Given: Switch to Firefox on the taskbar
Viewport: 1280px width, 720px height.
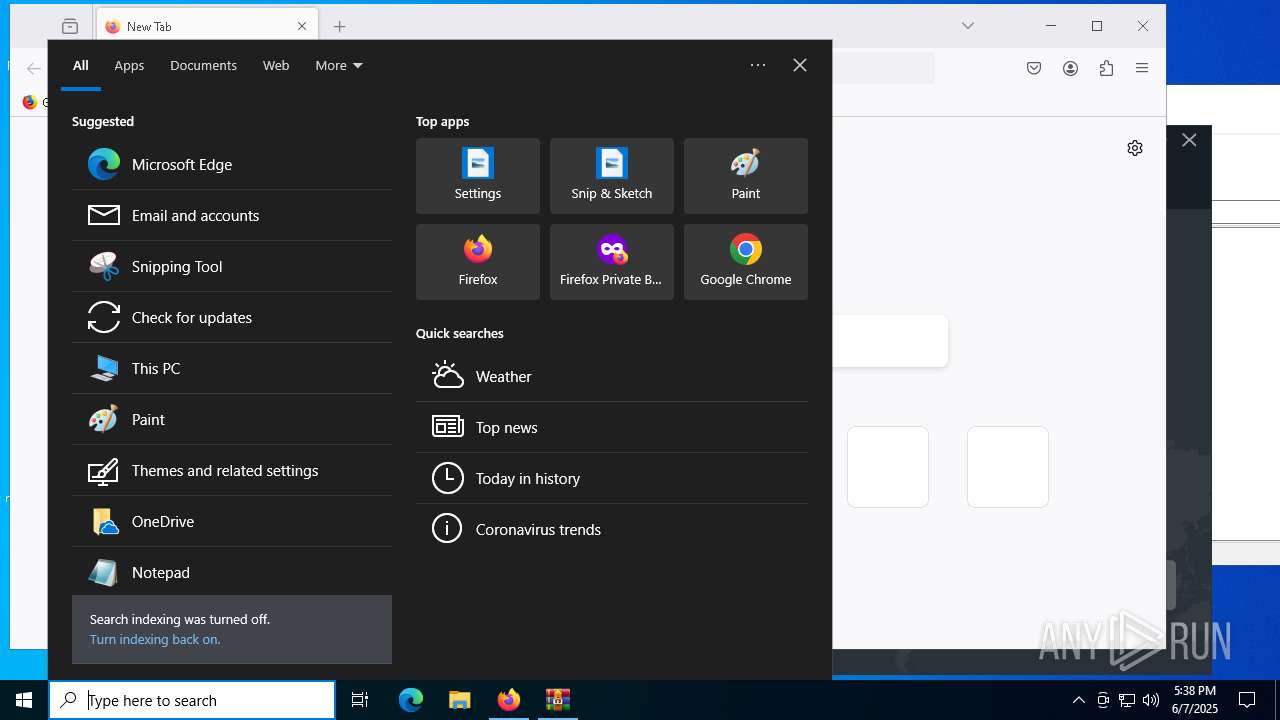Looking at the screenshot, I should [x=508, y=700].
